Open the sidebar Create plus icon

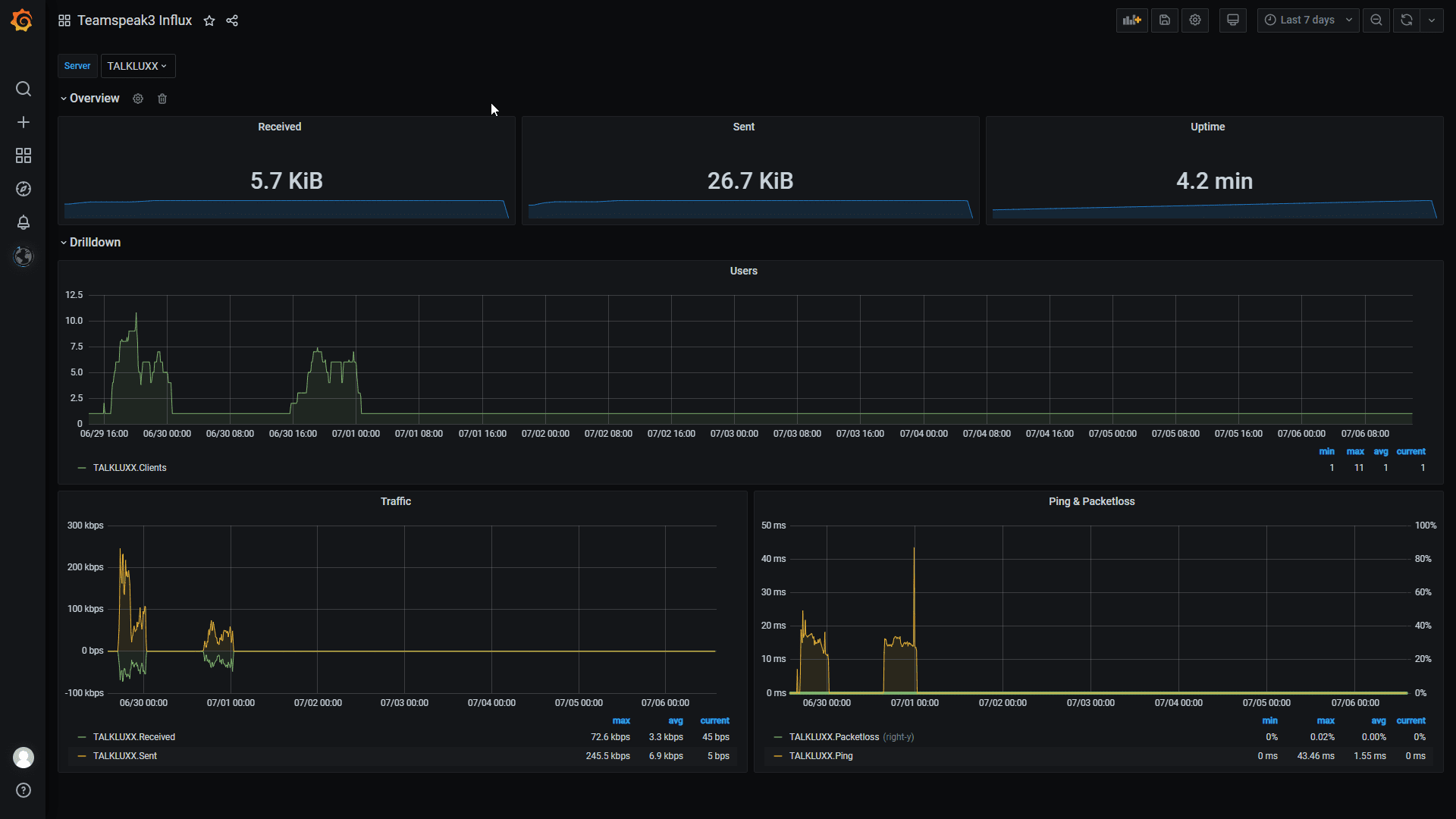(x=24, y=122)
